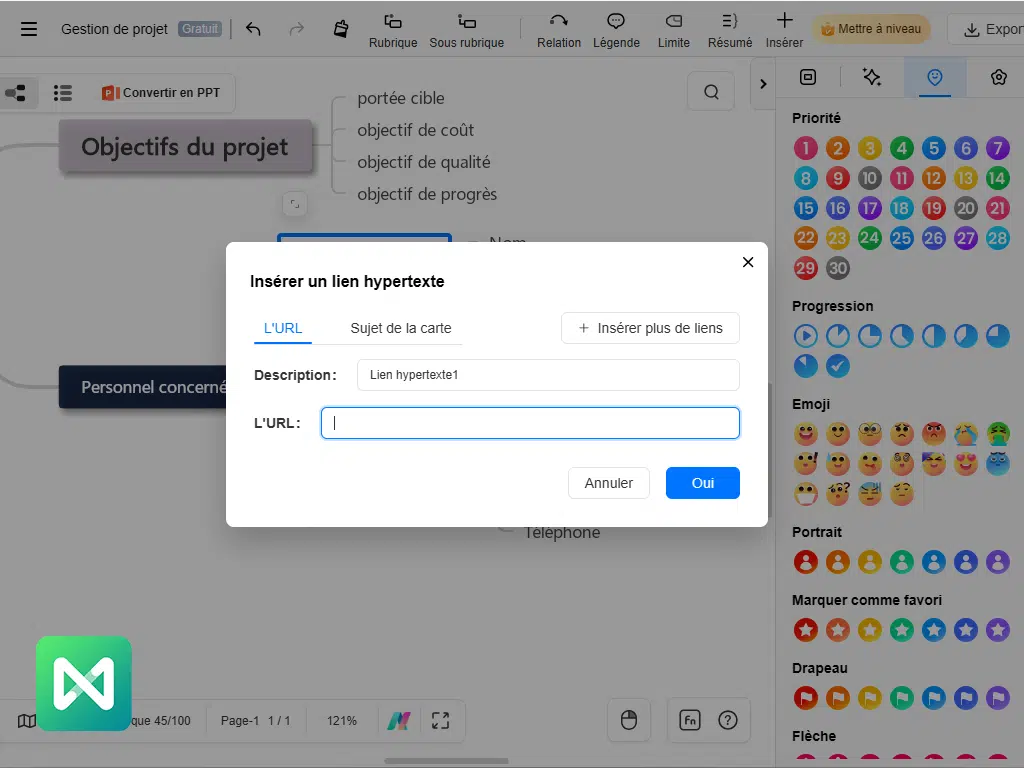Select the L'URL tab
This screenshot has height=768, width=1024.
pyautogui.click(x=283, y=328)
